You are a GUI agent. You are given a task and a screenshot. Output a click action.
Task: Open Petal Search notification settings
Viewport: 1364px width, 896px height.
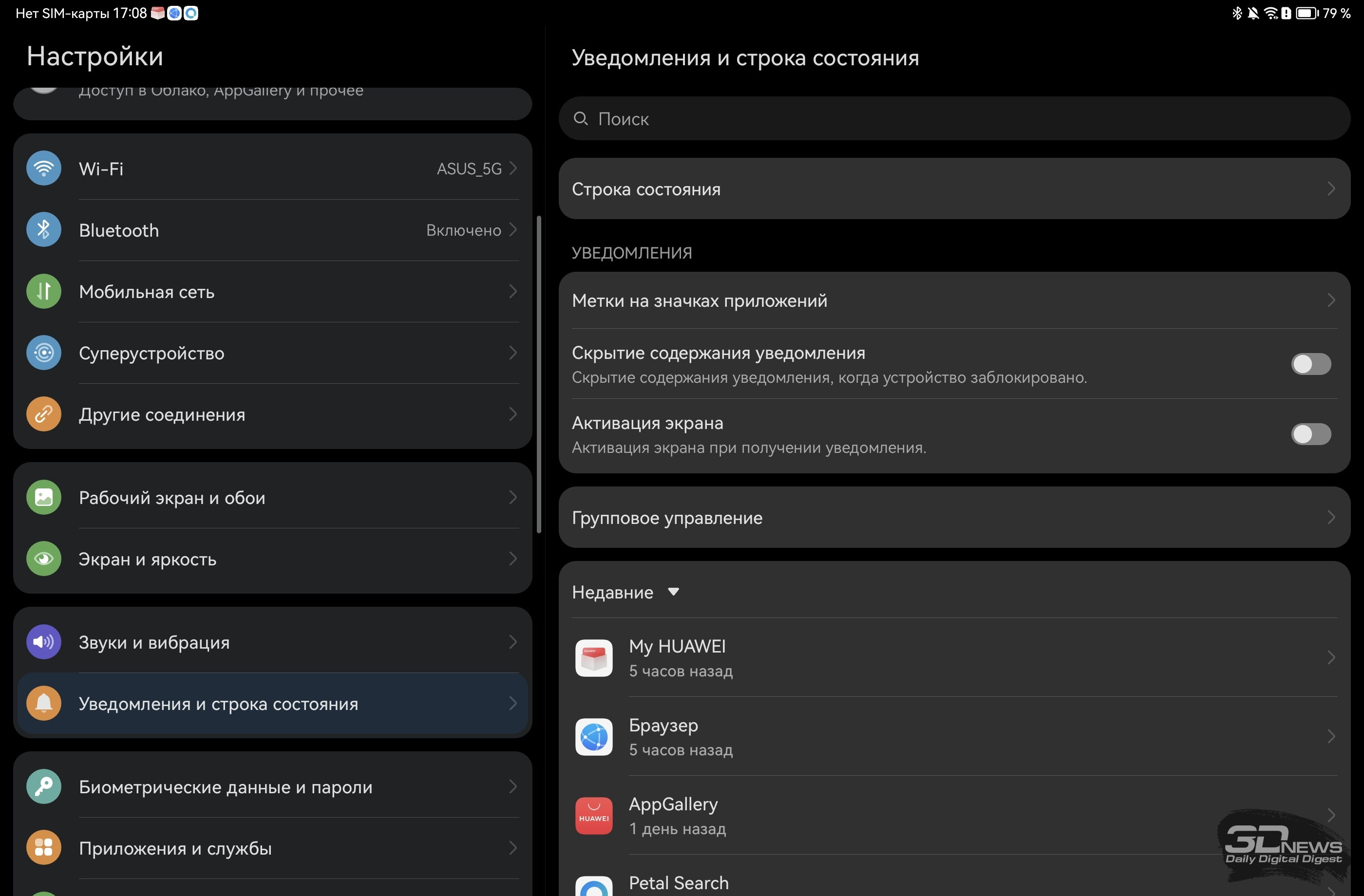pyautogui.click(x=954, y=877)
